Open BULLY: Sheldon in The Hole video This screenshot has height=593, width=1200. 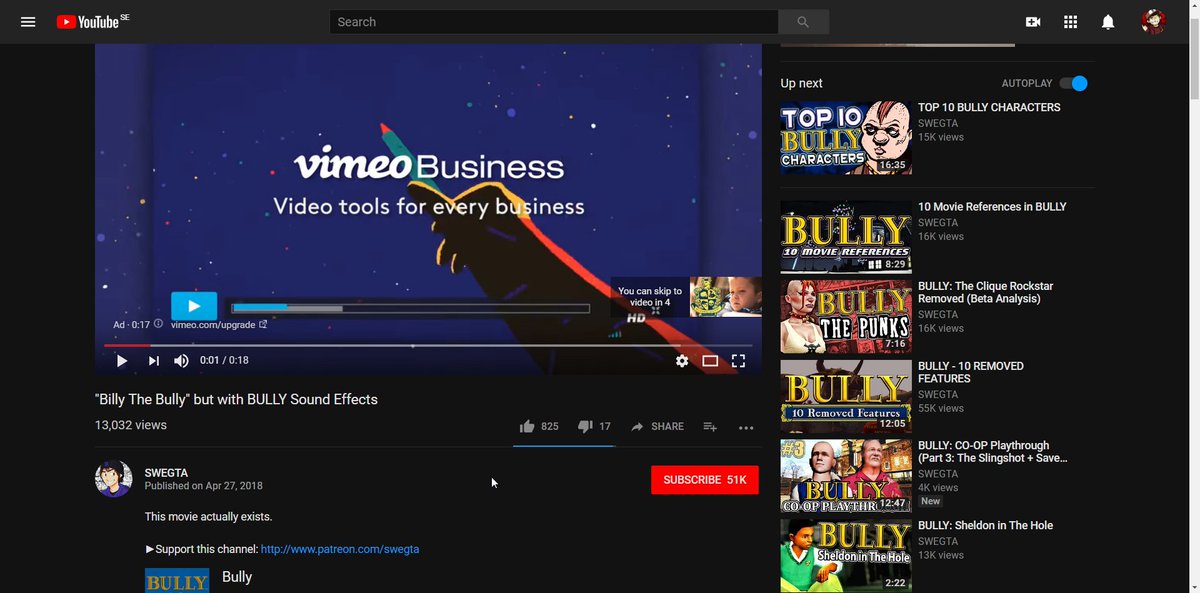(x=985, y=525)
